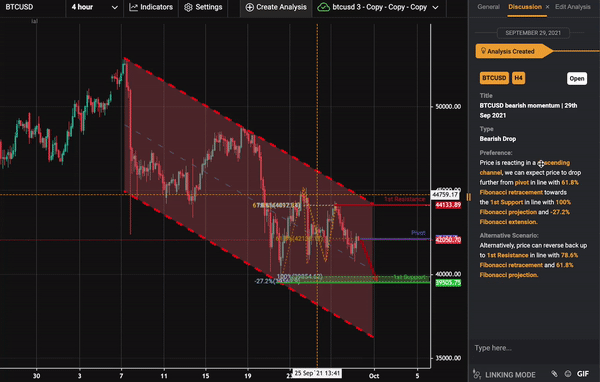Click the '1st Resistance' chart label

404,199
